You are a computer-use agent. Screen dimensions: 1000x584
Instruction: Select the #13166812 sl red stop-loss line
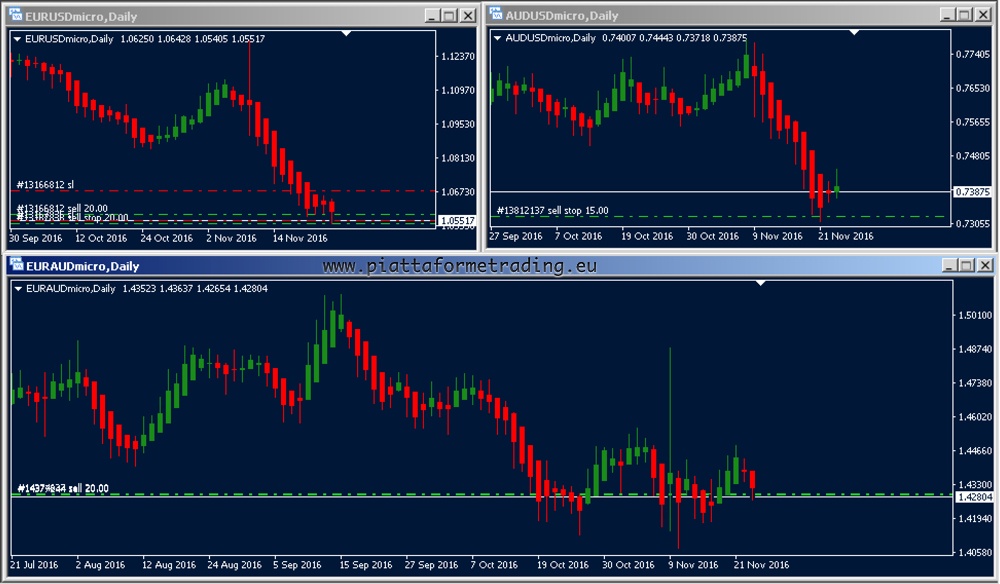tap(250, 190)
